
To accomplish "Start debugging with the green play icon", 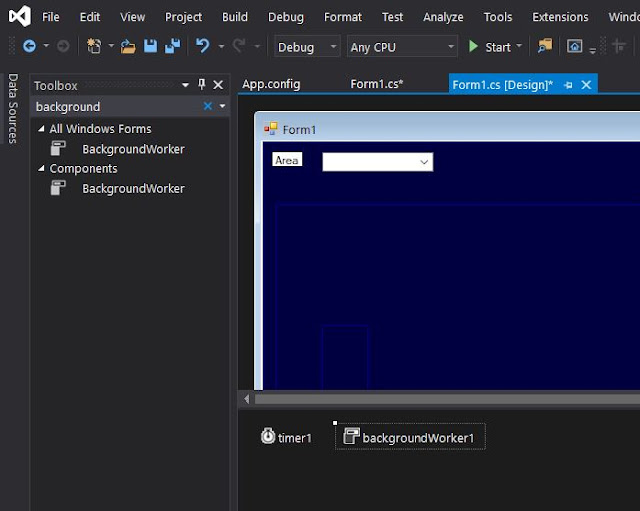I will (x=473, y=47).
